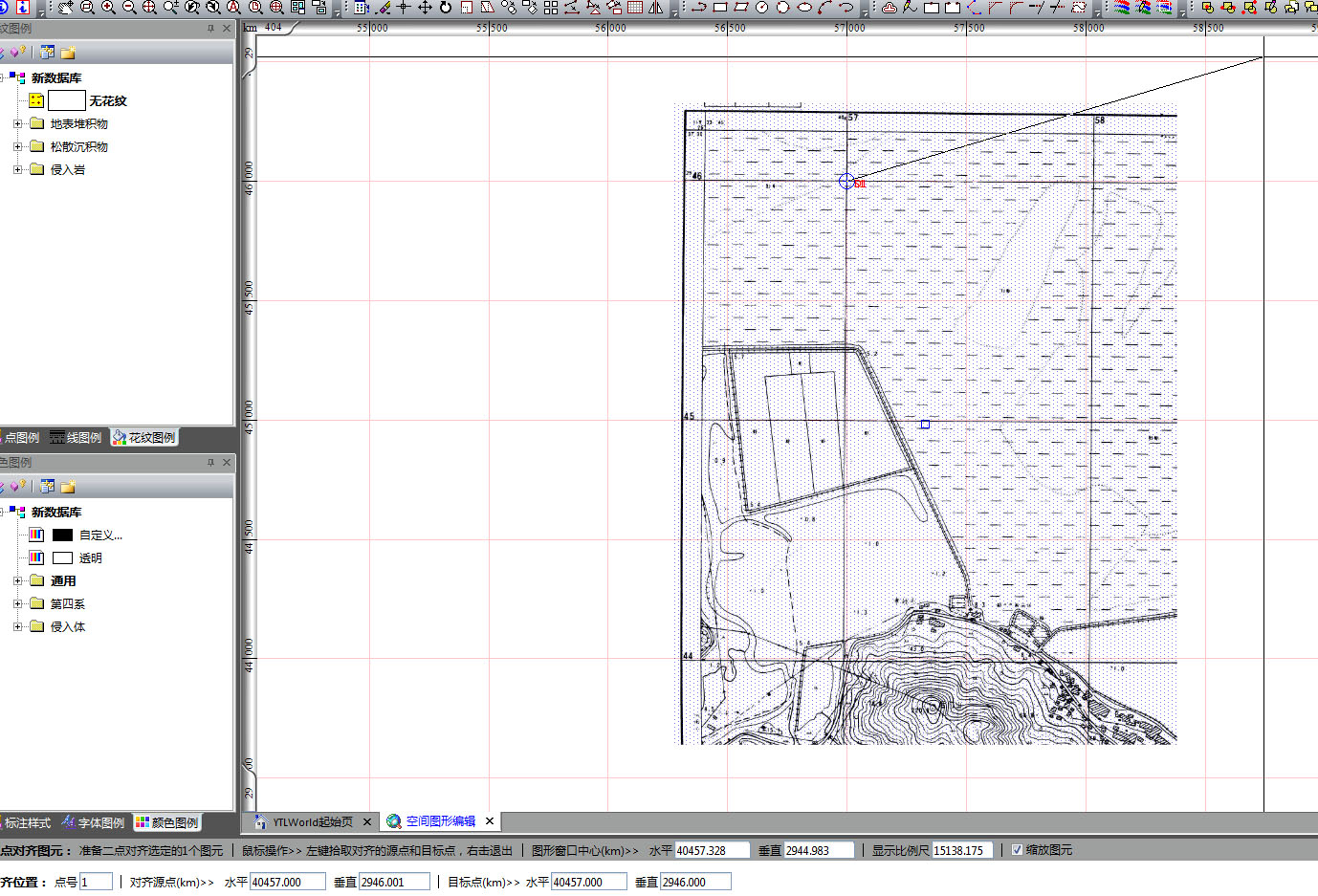Viewport: 1318px width, 896px height.
Task: Click the red globe magnifier icon
Action: tap(276, 7)
